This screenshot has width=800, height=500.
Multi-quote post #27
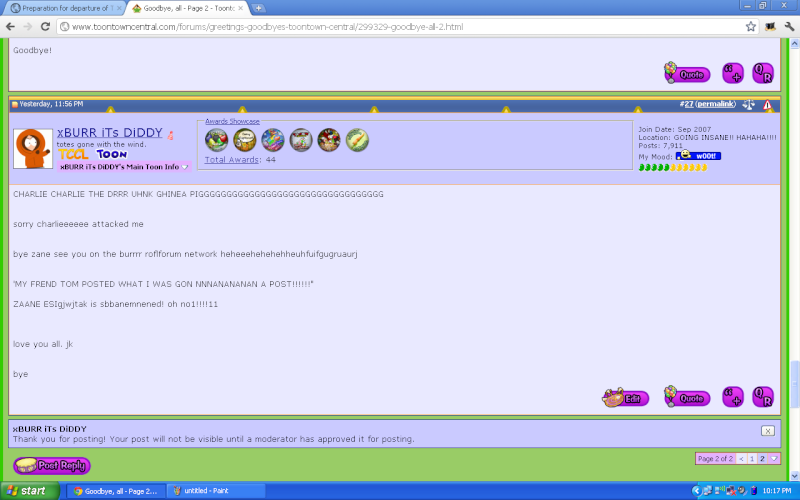coord(733,397)
